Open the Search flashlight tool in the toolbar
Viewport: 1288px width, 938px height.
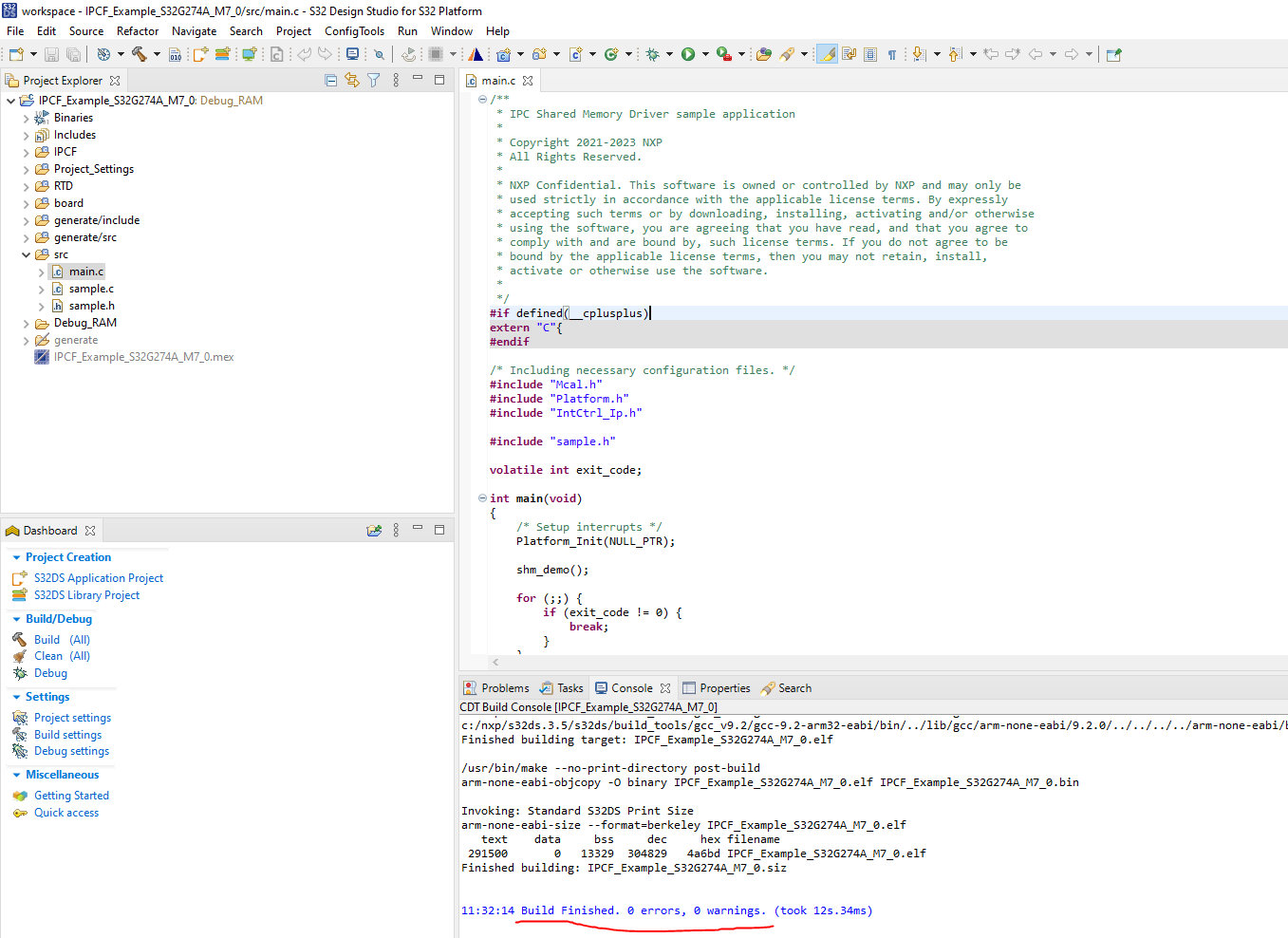click(790, 54)
